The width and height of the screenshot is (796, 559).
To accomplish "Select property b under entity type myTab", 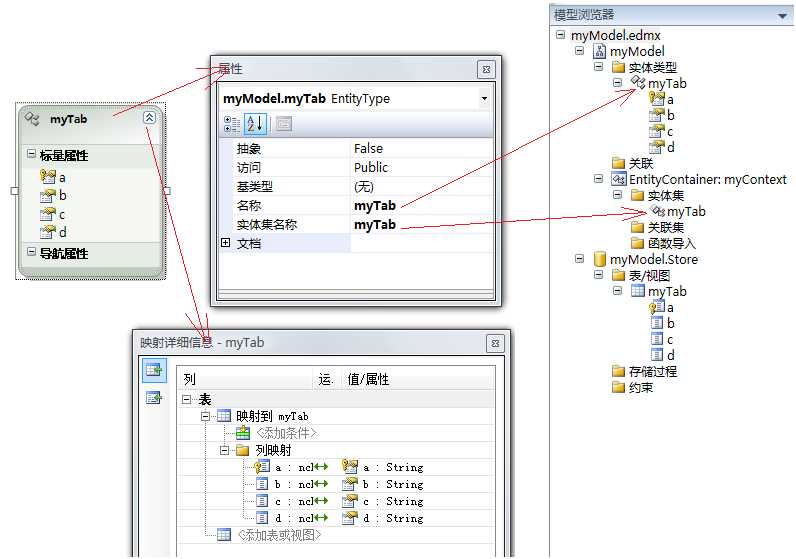I will (x=662, y=115).
